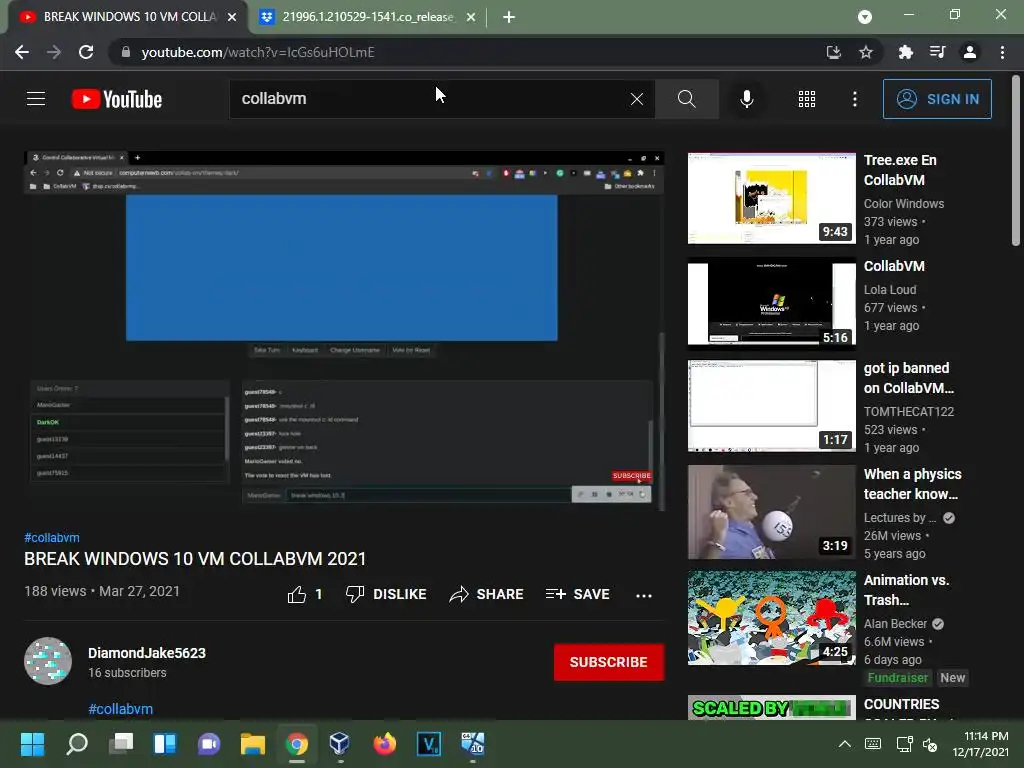This screenshot has height=768, width=1024.
Task: Open got ip banned on CollabVM thumbnail
Action: 771,406
